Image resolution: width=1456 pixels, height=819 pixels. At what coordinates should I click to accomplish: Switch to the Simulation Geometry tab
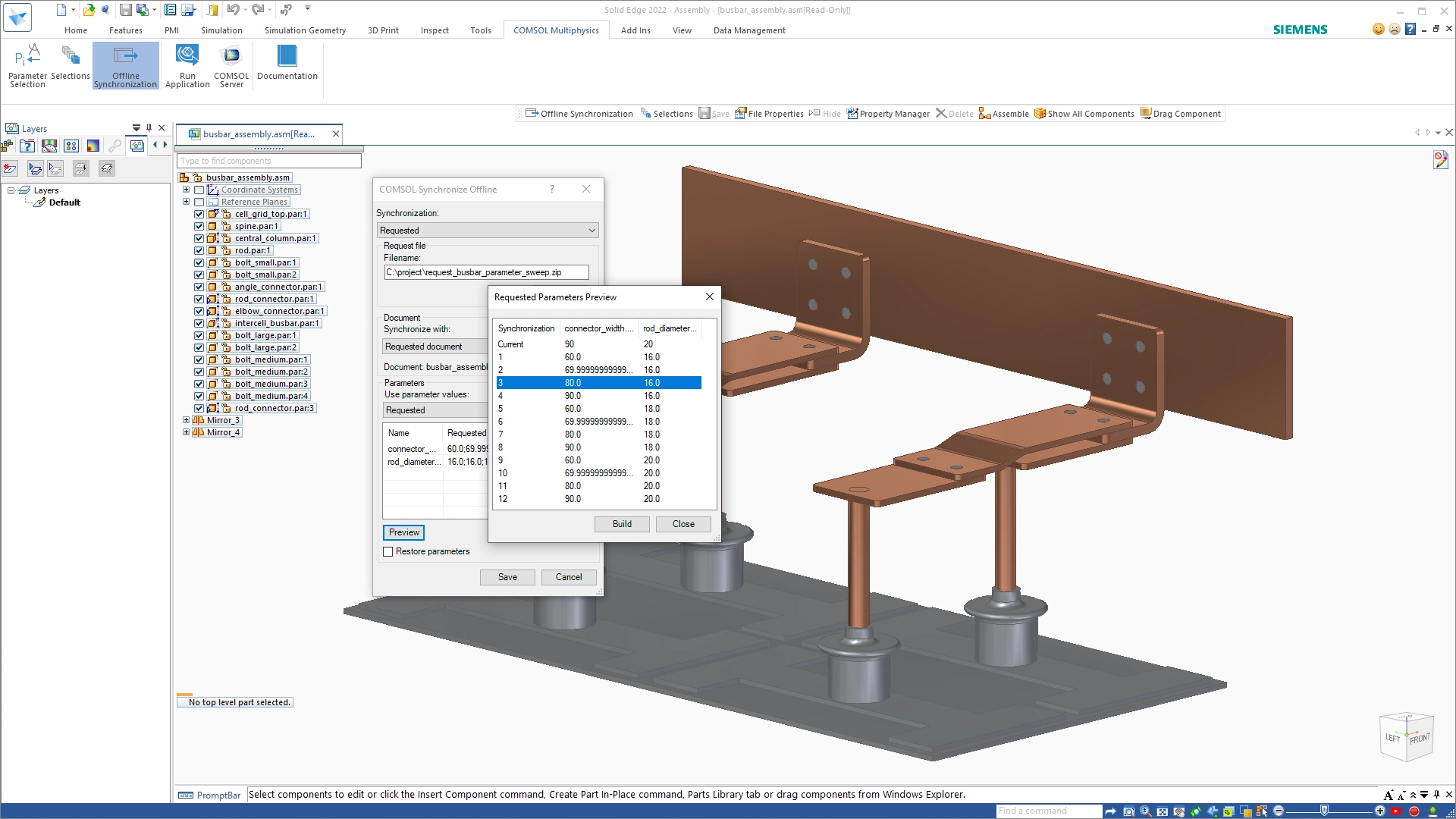tap(305, 30)
